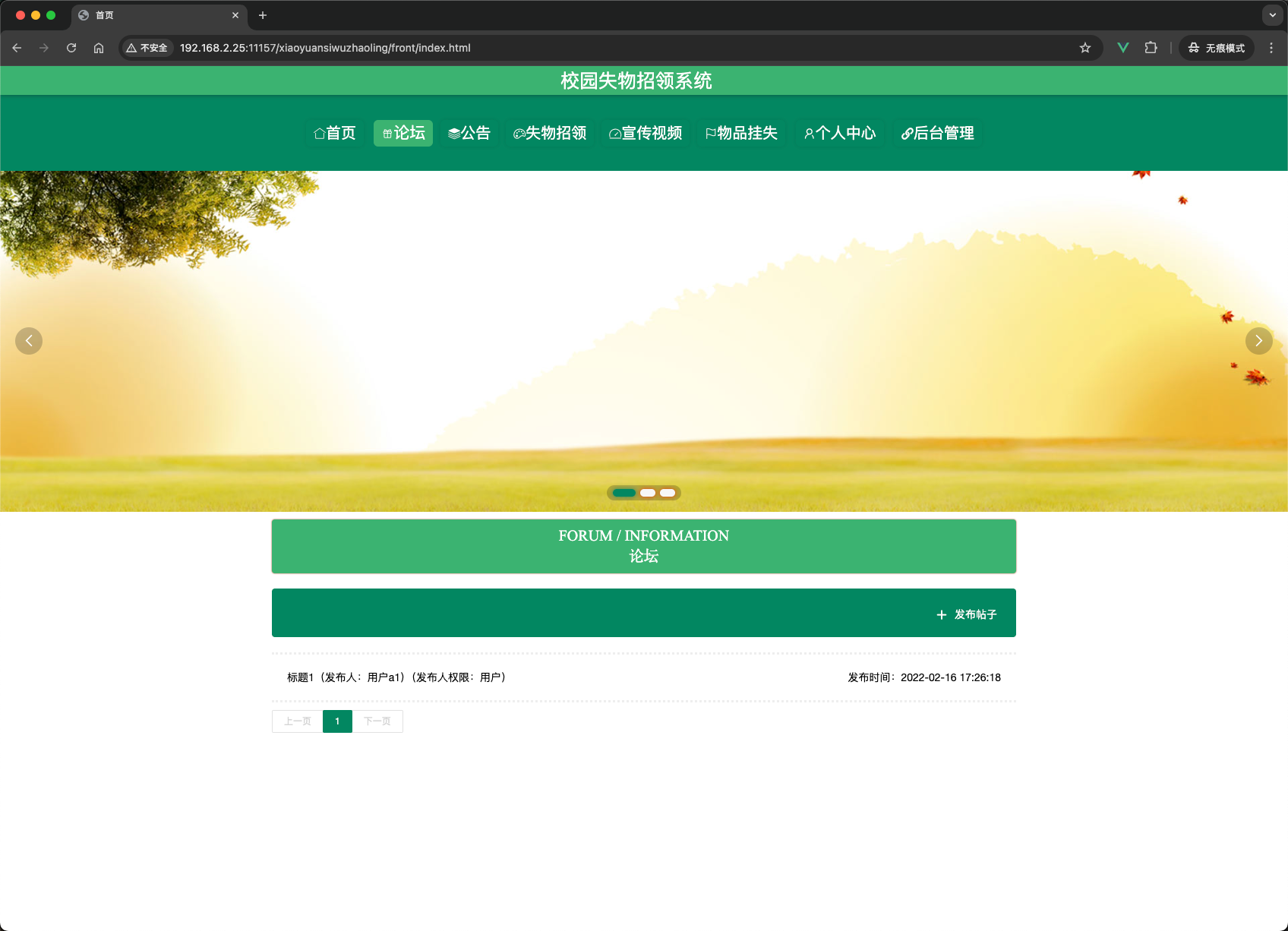Viewport: 1288px width, 931px height.
Task: Open the browser home icon
Action: (x=99, y=48)
